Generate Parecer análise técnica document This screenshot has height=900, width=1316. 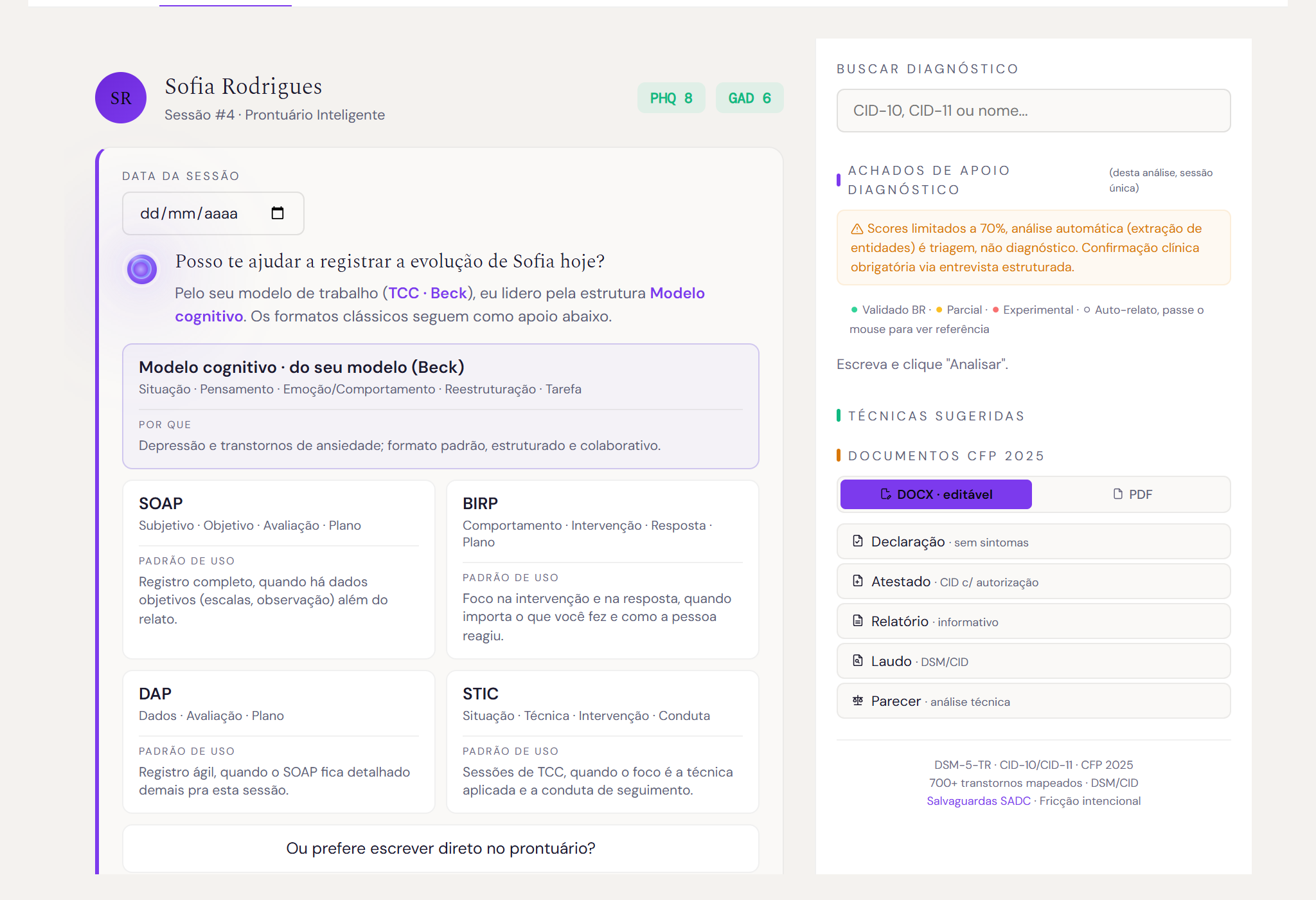[1034, 701]
